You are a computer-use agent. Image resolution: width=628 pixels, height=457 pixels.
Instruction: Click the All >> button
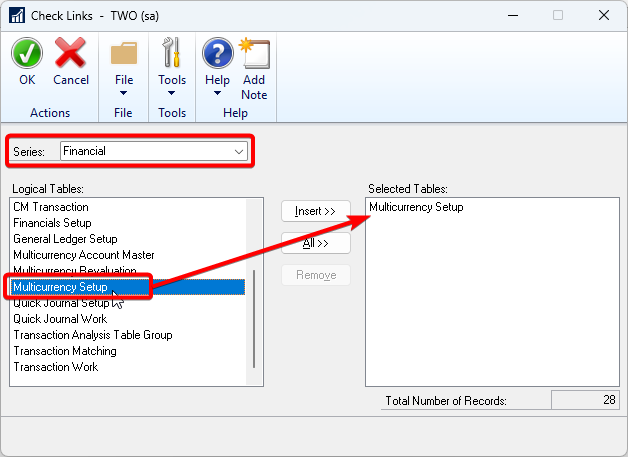click(315, 243)
